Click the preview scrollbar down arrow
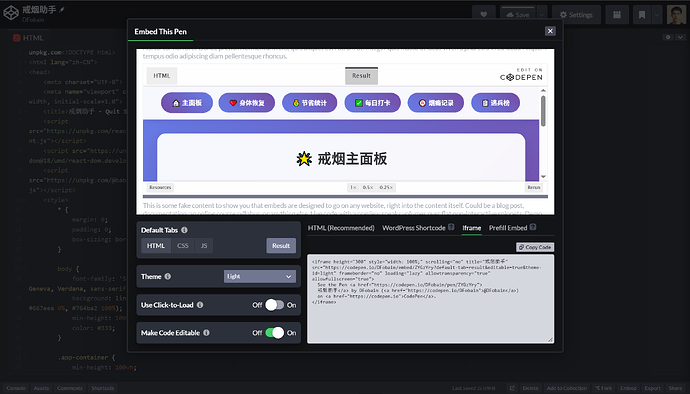The image size is (690, 394). pos(543,176)
